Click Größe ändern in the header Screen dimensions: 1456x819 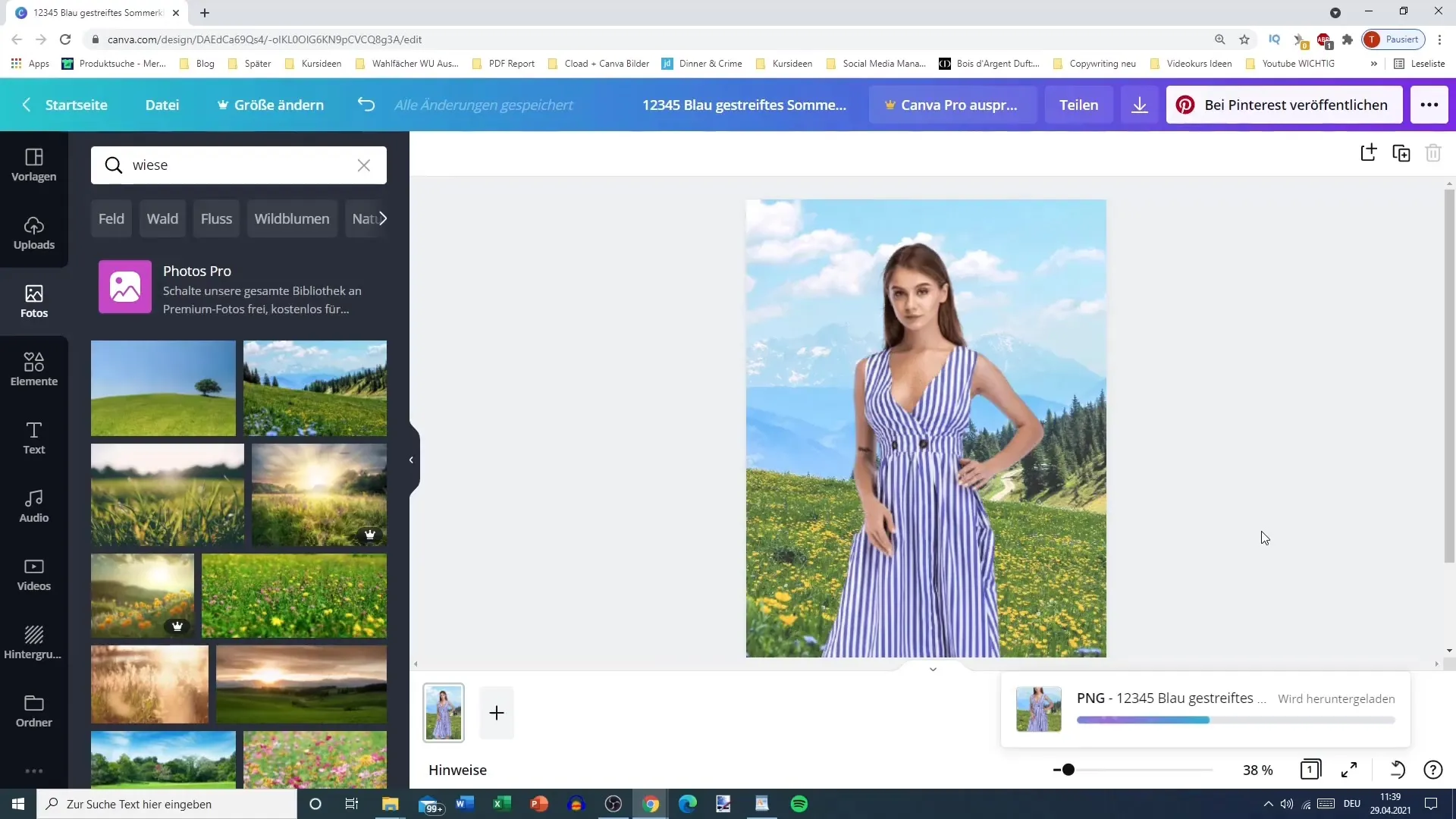(x=271, y=105)
